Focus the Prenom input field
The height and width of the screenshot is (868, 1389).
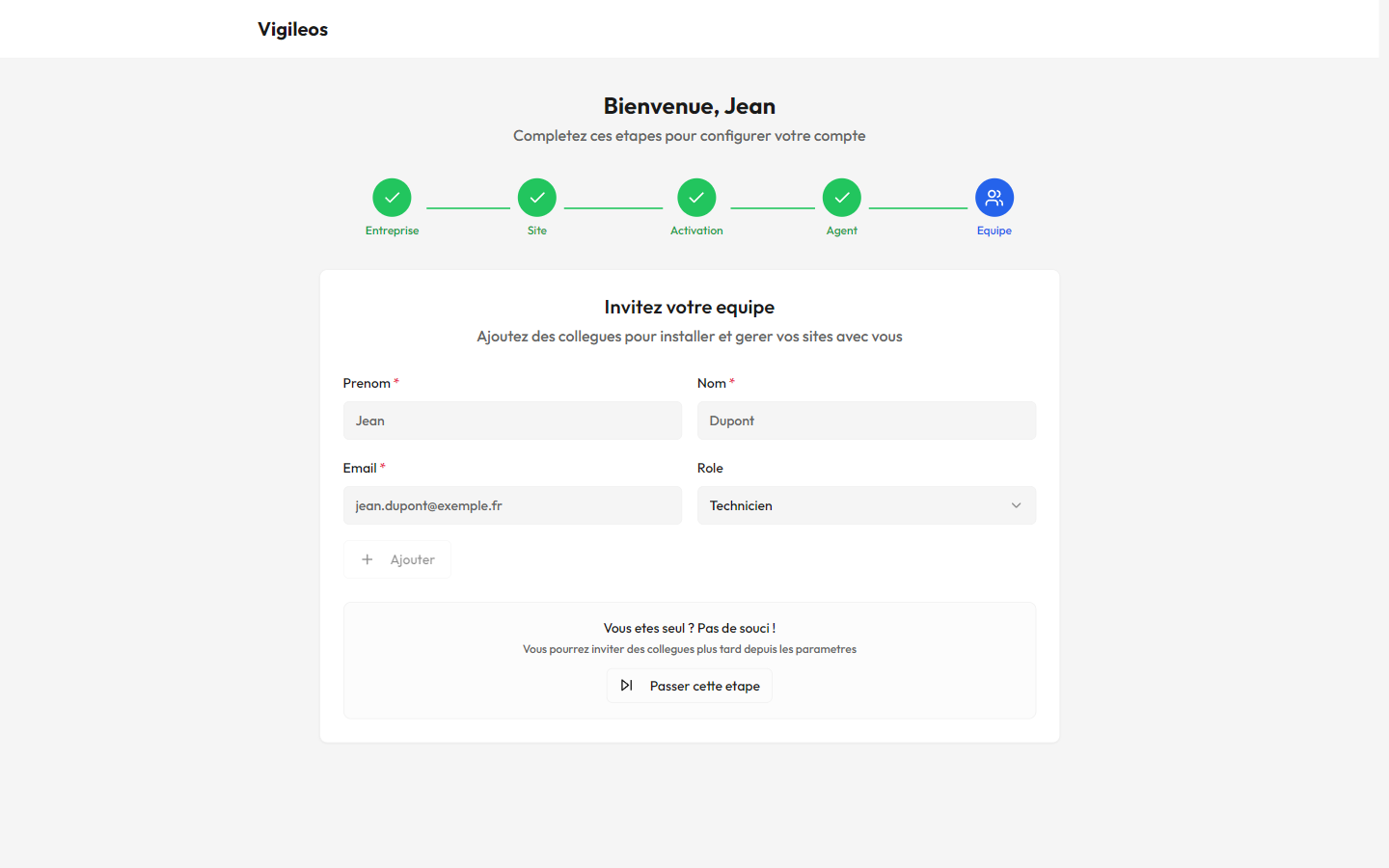tap(512, 420)
